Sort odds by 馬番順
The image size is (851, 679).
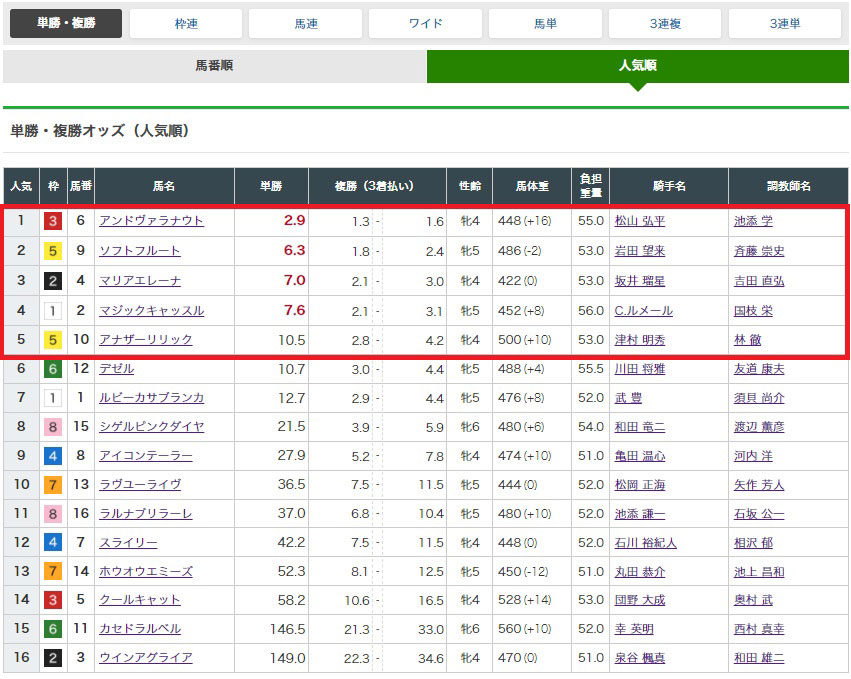point(214,66)
